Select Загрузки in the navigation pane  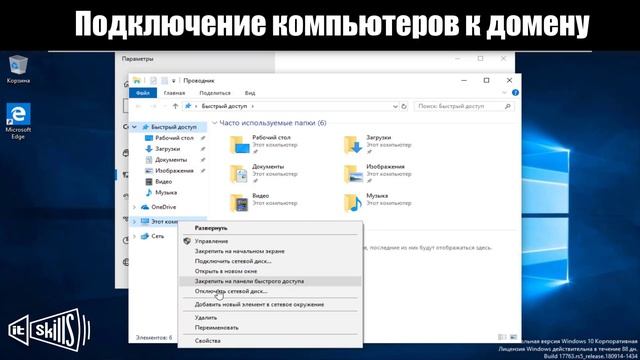[167, 149]
